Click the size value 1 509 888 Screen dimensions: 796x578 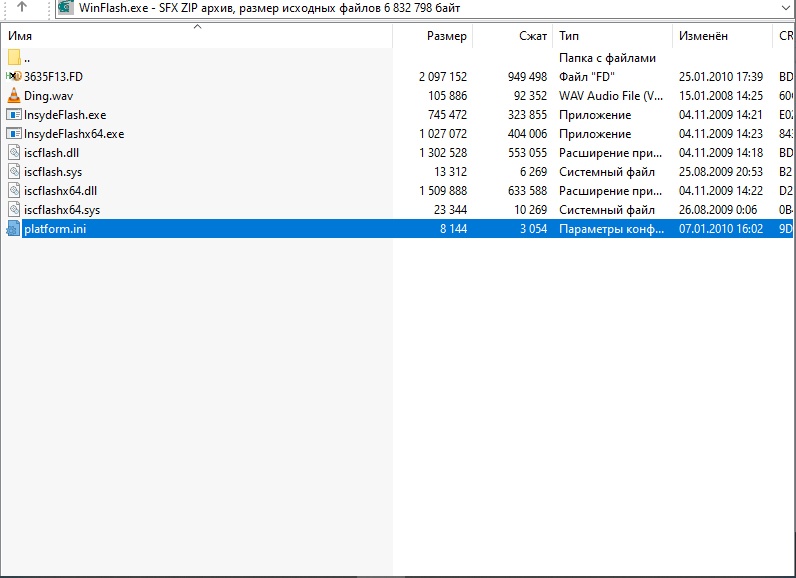443,191
